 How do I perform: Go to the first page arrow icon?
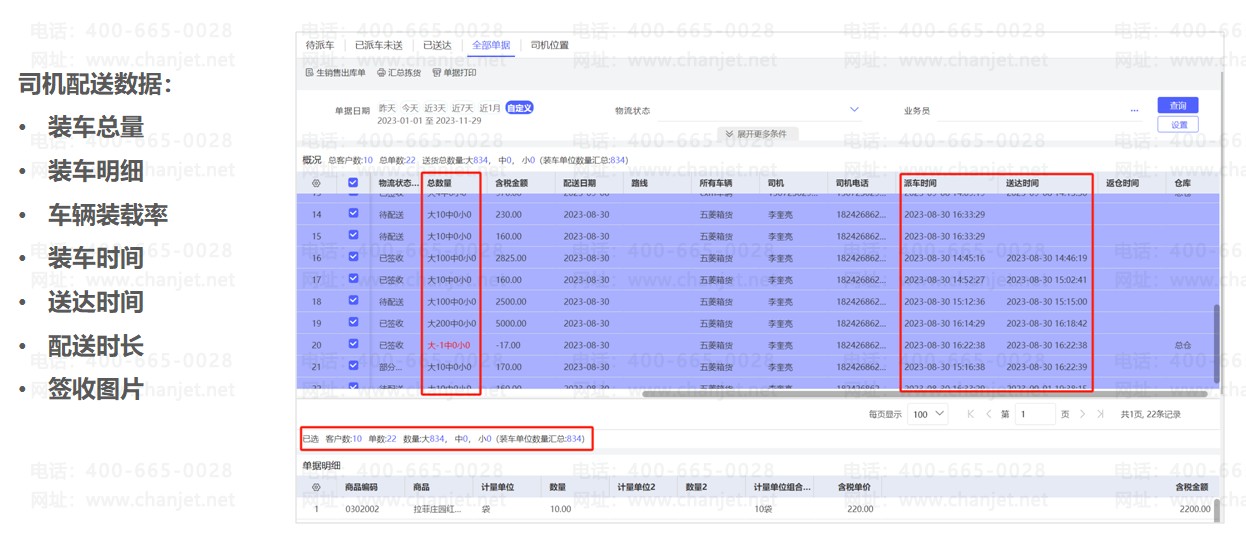click(x=970, y=414)
